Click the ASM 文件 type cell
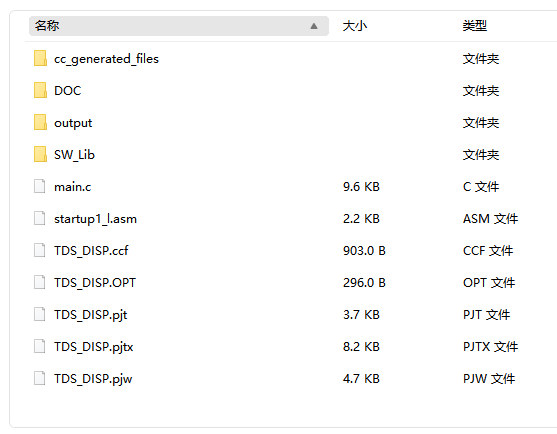 pos(490,219)
